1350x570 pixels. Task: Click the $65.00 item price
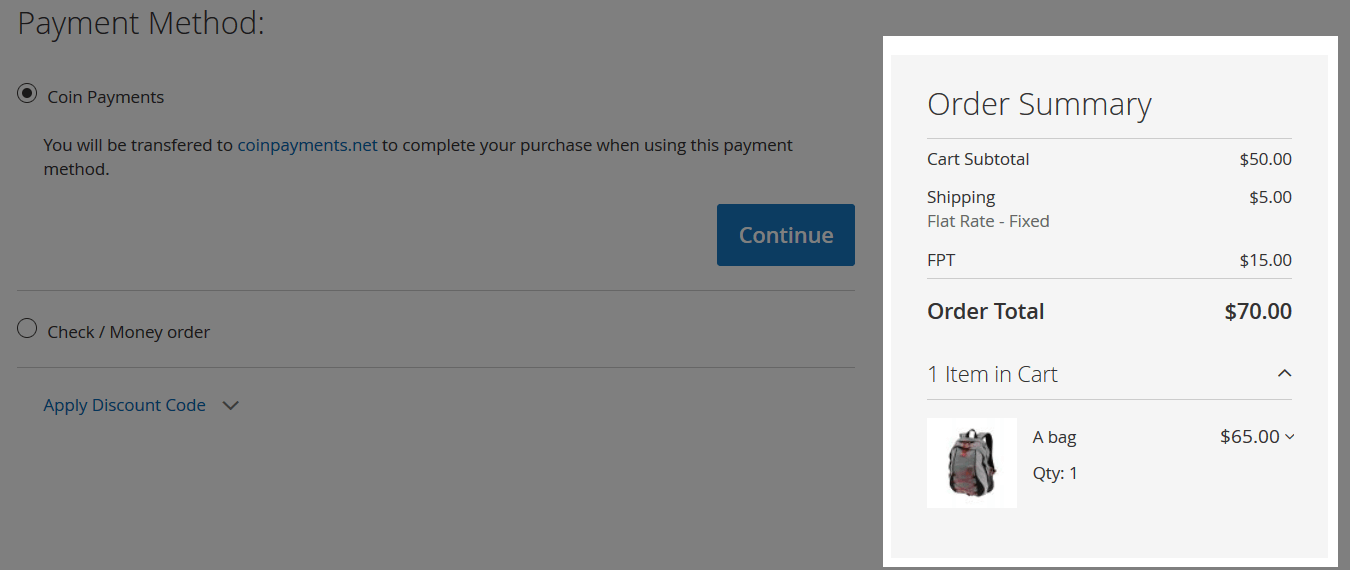point(1250,436)
